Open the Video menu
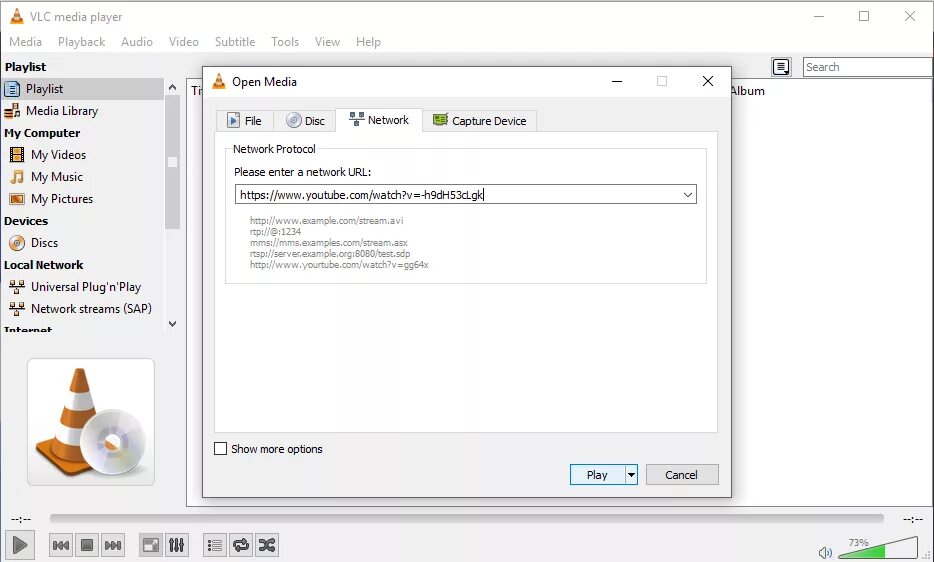The height and width of the screenshot is (562, 934). point(183,42)
